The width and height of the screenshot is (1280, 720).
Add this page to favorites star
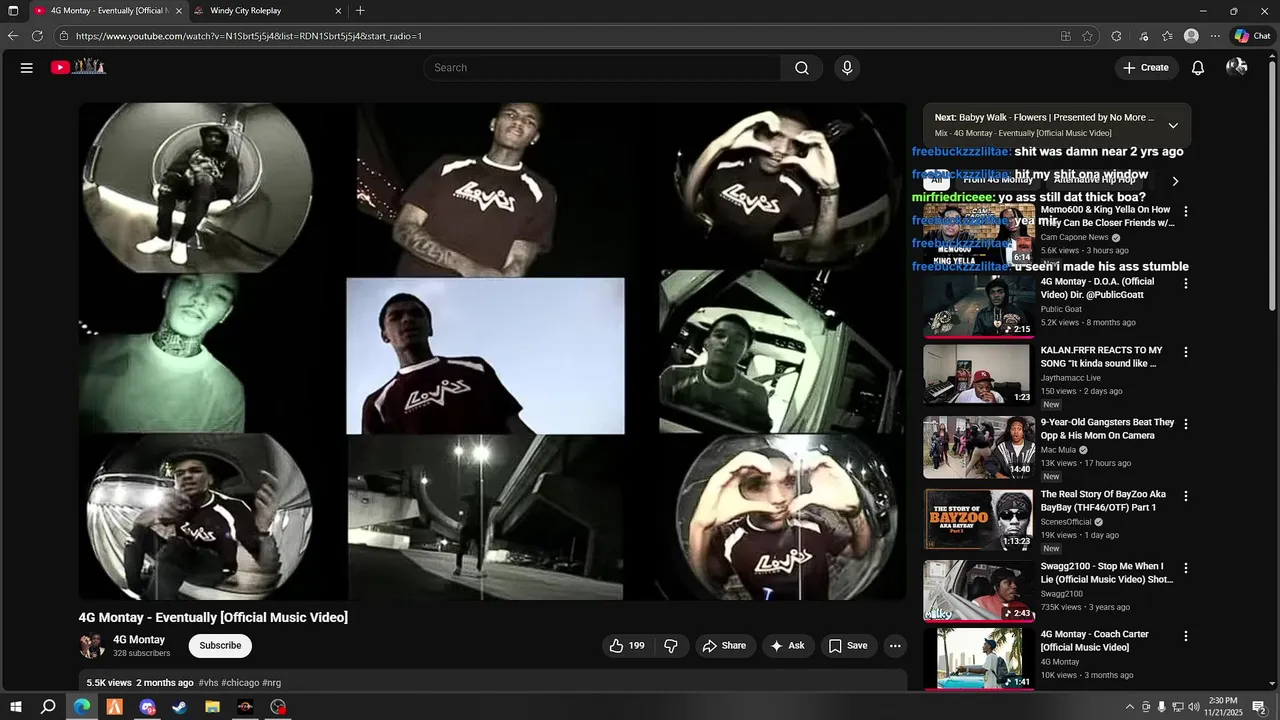pos(1087,36)
